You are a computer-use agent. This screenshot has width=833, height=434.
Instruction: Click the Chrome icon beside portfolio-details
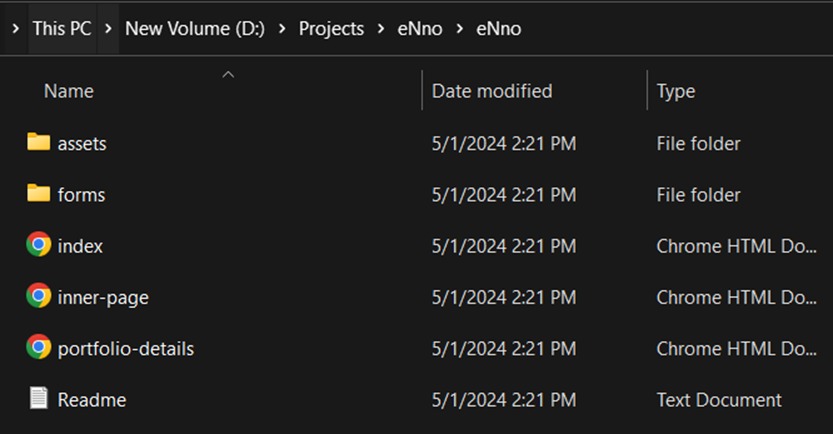[38, 347]
